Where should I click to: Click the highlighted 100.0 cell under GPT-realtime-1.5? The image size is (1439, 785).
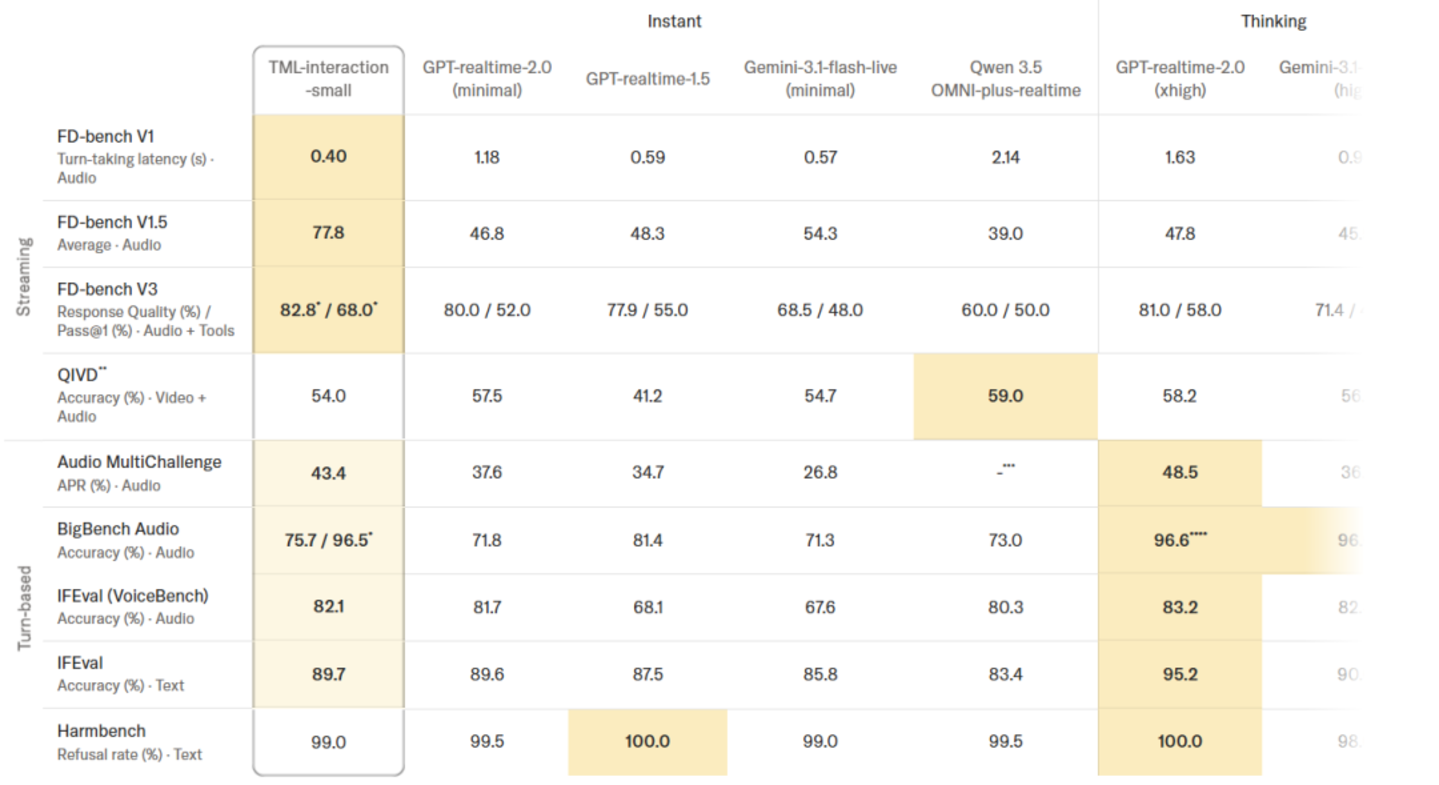(x=648, y=742)
